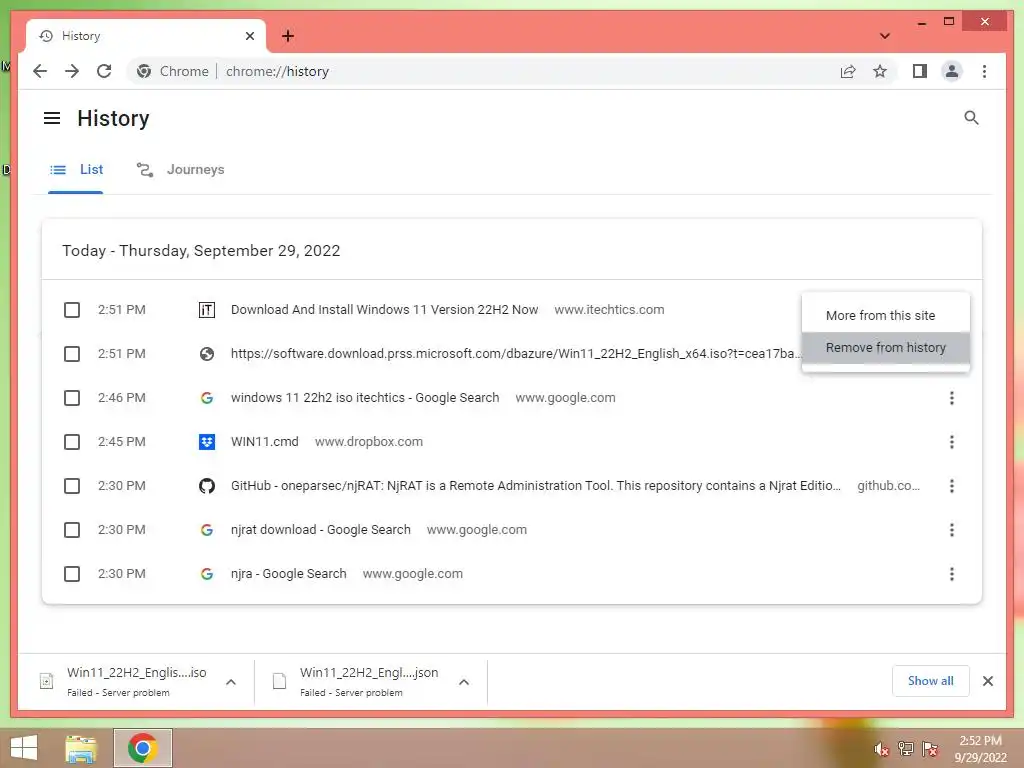Image resolution: width=1024 pixels, height=768 pixels.
Task: Open actions menu for windows 11 22h2 search entry
Action: click(952, 398)
